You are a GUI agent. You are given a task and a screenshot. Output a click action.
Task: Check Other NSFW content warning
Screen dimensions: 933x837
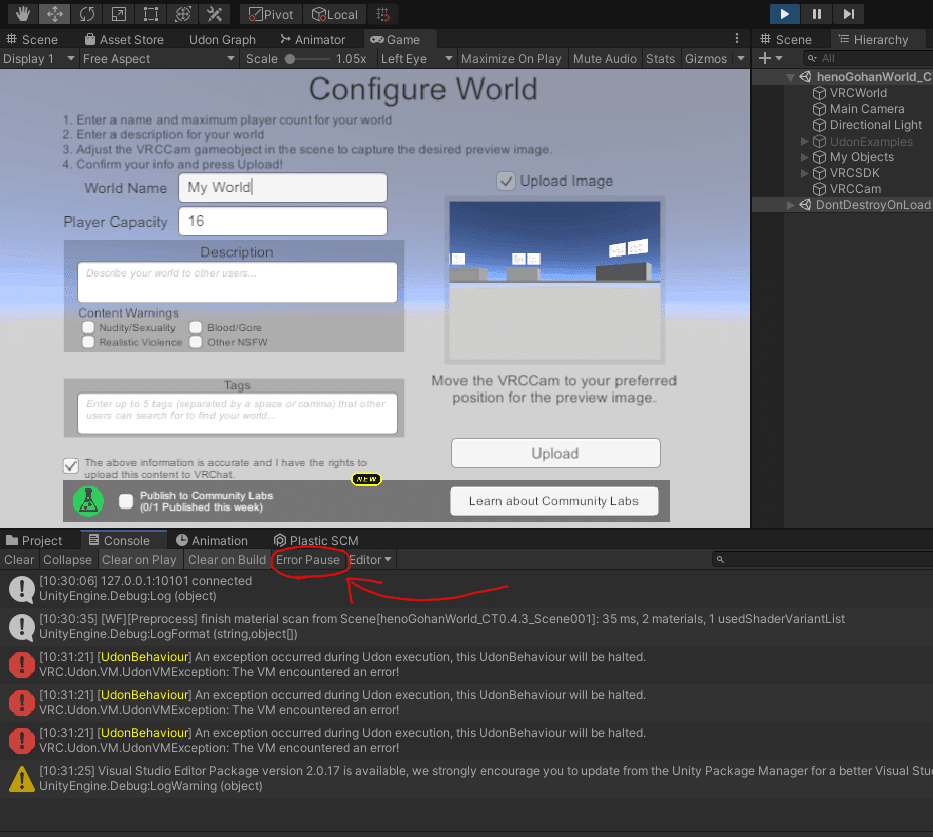pos(195,342)
